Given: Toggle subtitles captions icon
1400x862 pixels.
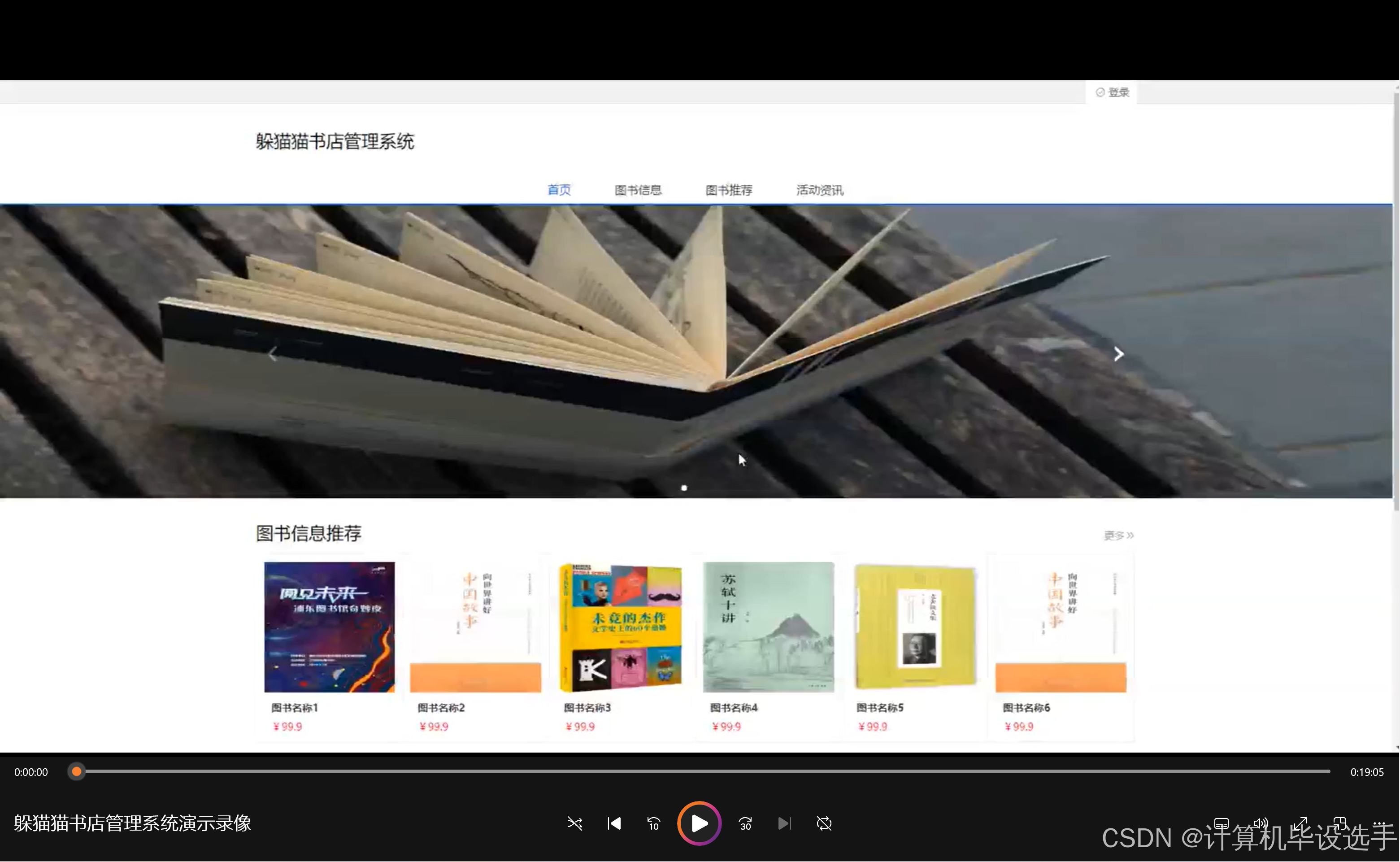Looking at the screenshot, I should point(1221,823).
